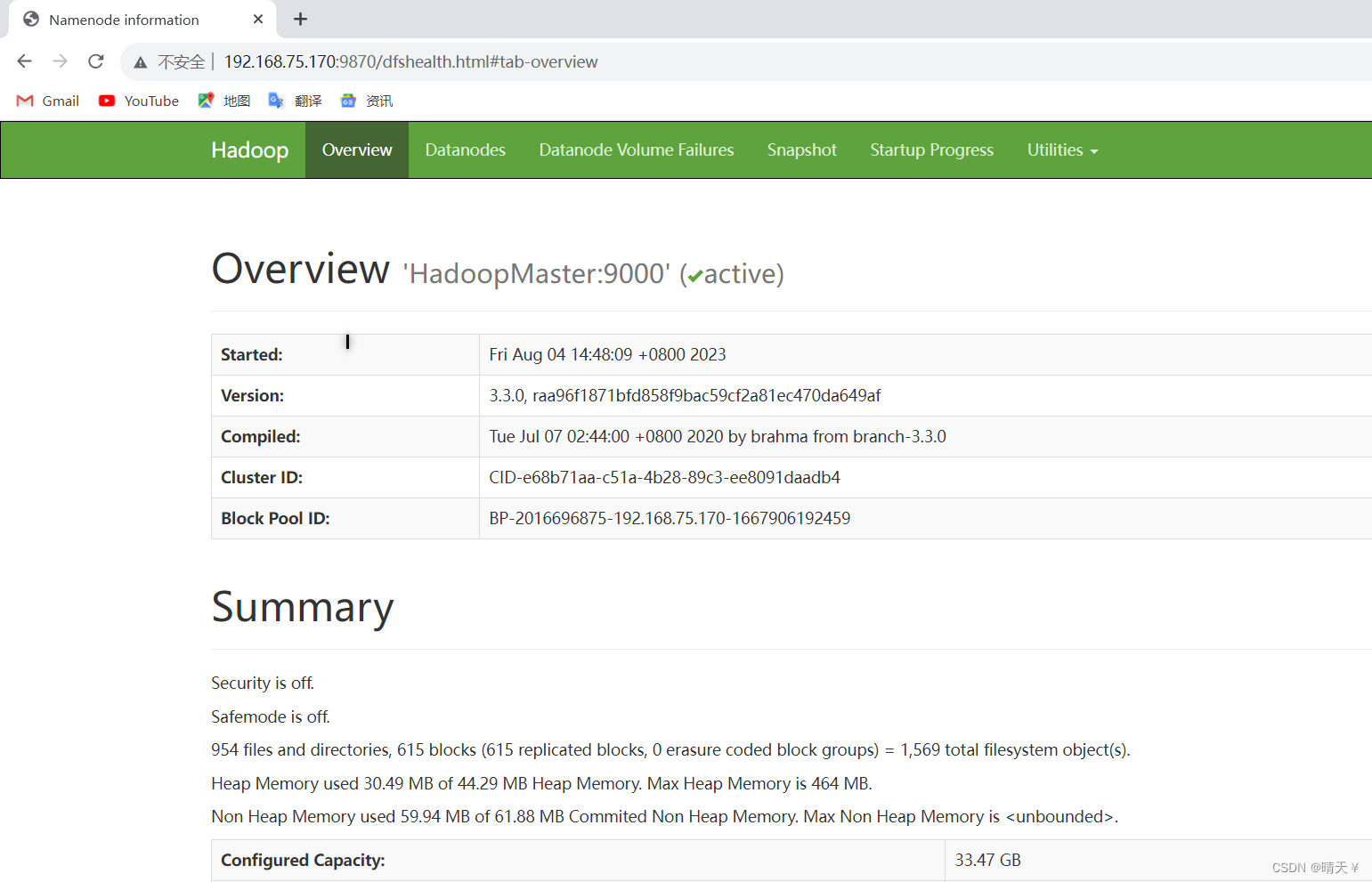The width and height of the screenshot is (1372, 882).
Task: Switch to the Overview tab
Action: (x=357, y=150)
